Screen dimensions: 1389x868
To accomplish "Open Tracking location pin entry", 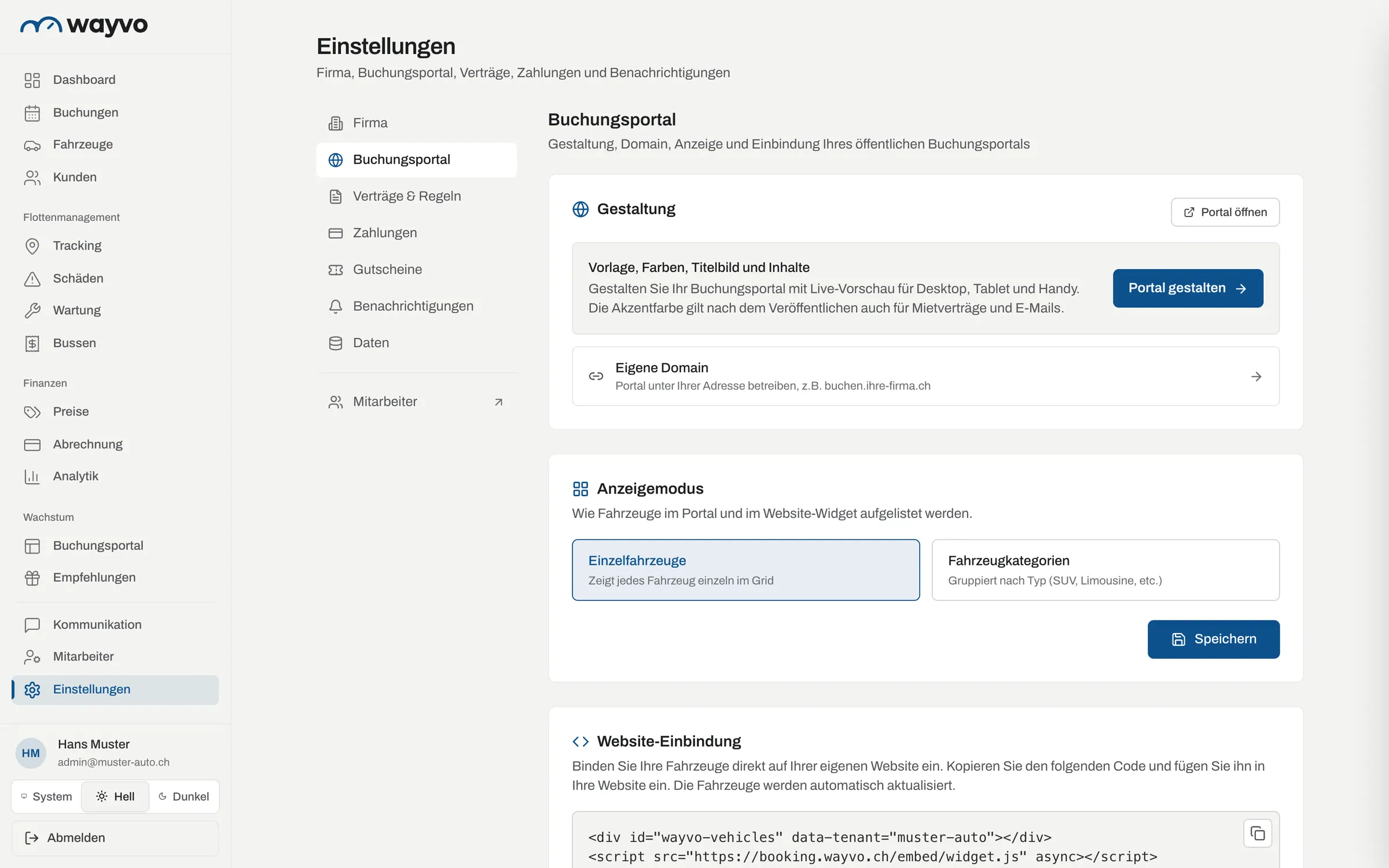I will pos(115,246).
